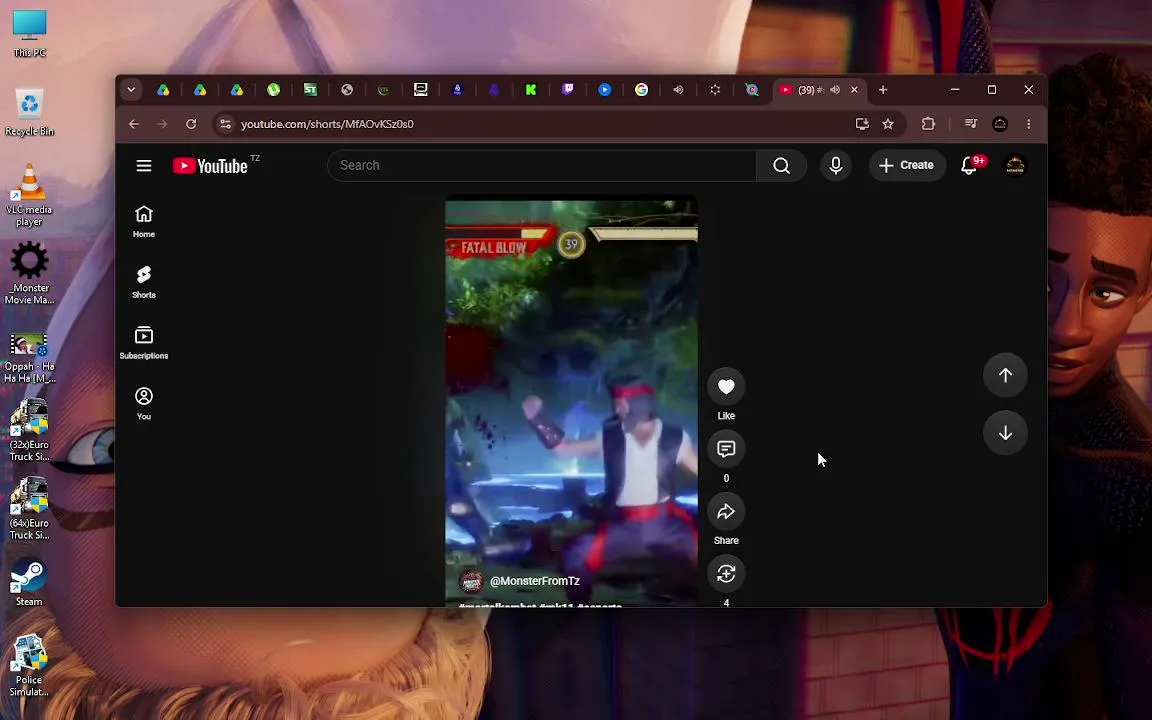This screenshot has height=720, width=1152.
Task: Open the Chrome three-dot menu
Action: click(x=1029, y=124)
